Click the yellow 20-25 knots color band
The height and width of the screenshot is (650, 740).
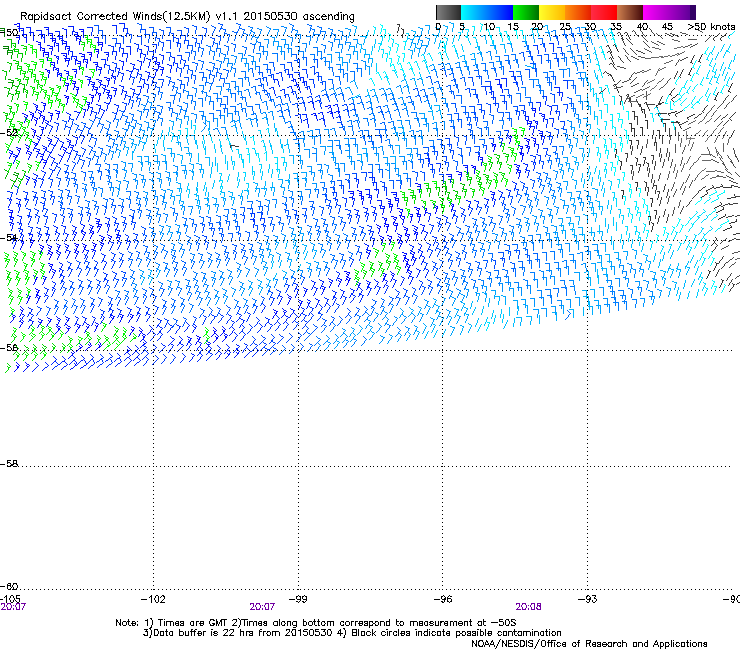552,12
